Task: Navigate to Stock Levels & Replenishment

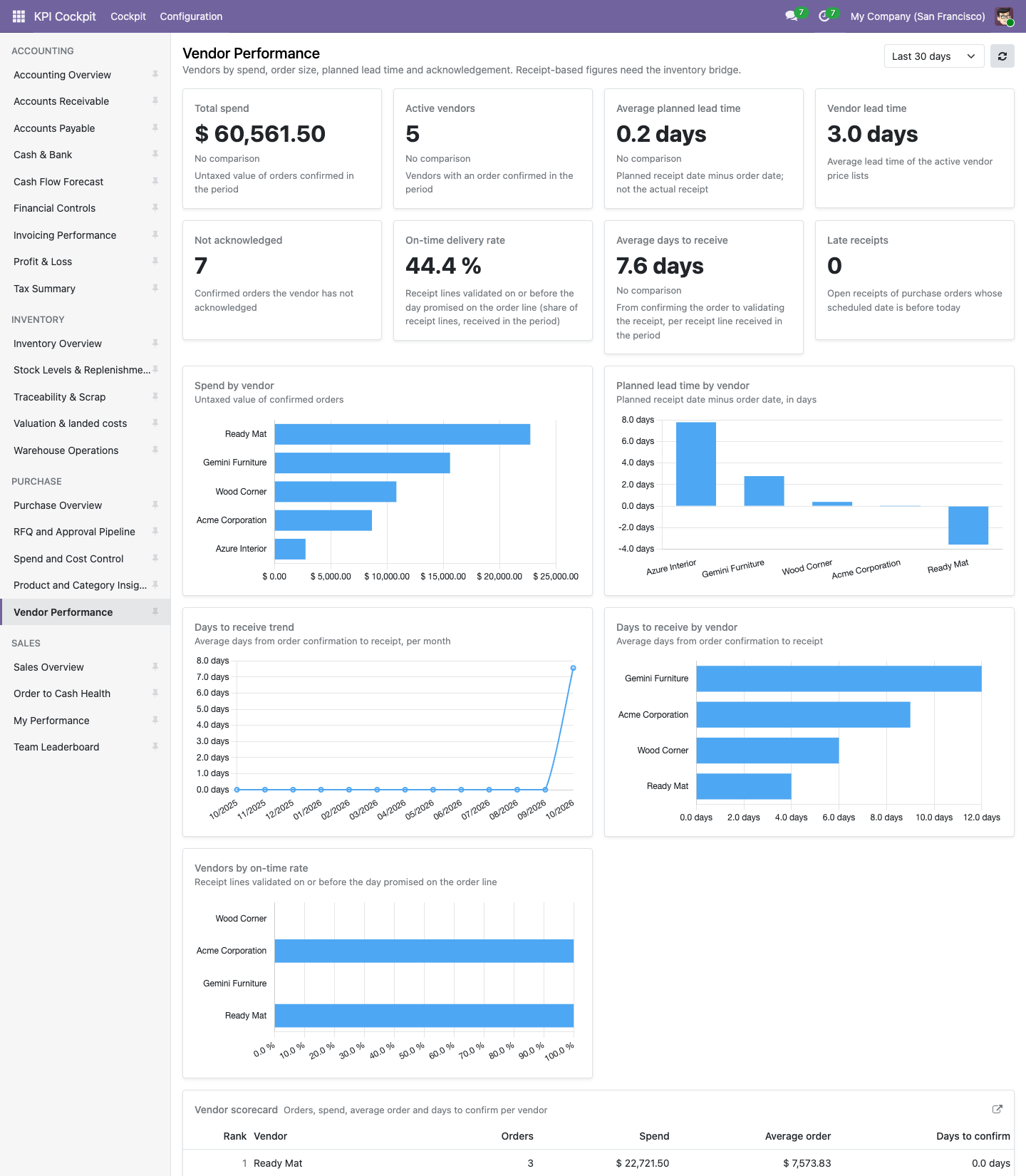Action: [82, 370]
